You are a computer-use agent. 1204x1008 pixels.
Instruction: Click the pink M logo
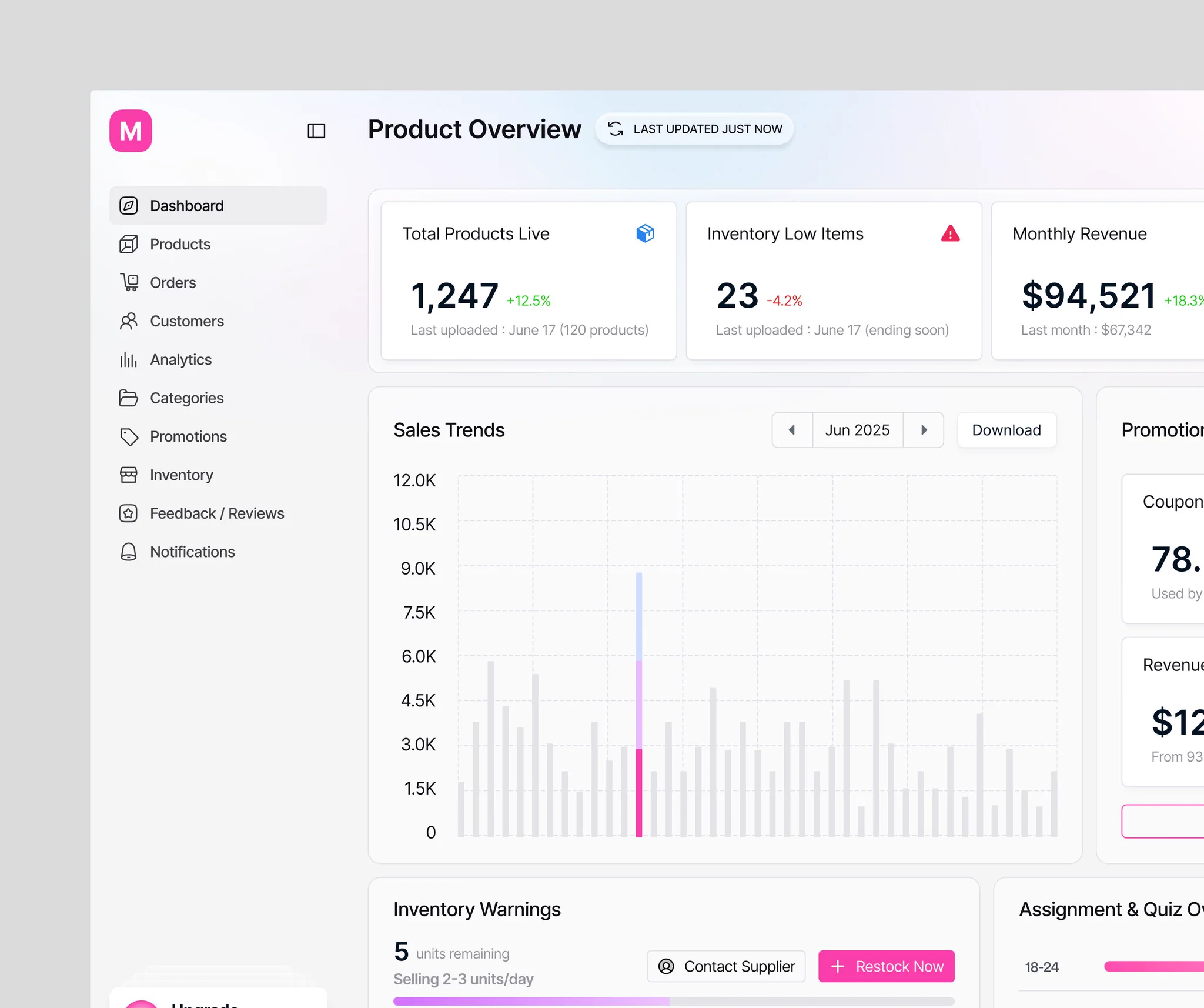click(x=131, y=131)
